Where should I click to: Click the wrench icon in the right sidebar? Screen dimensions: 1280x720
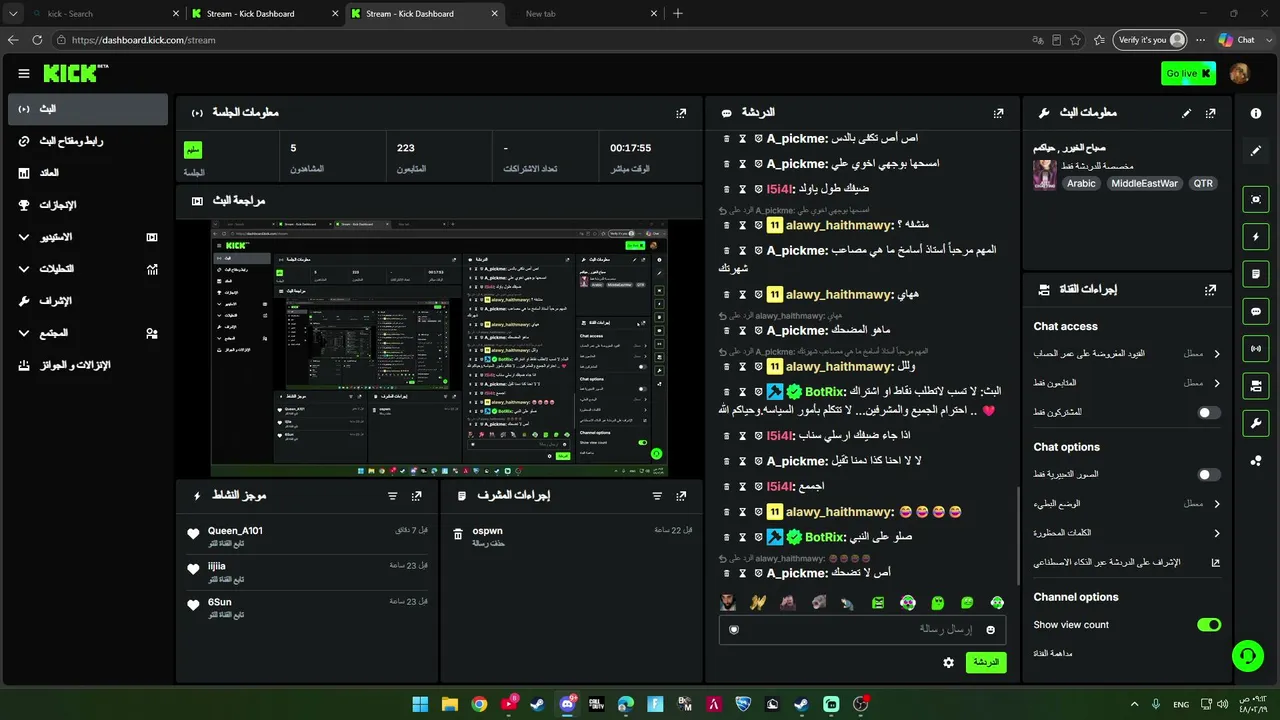tap(1256, 424)
